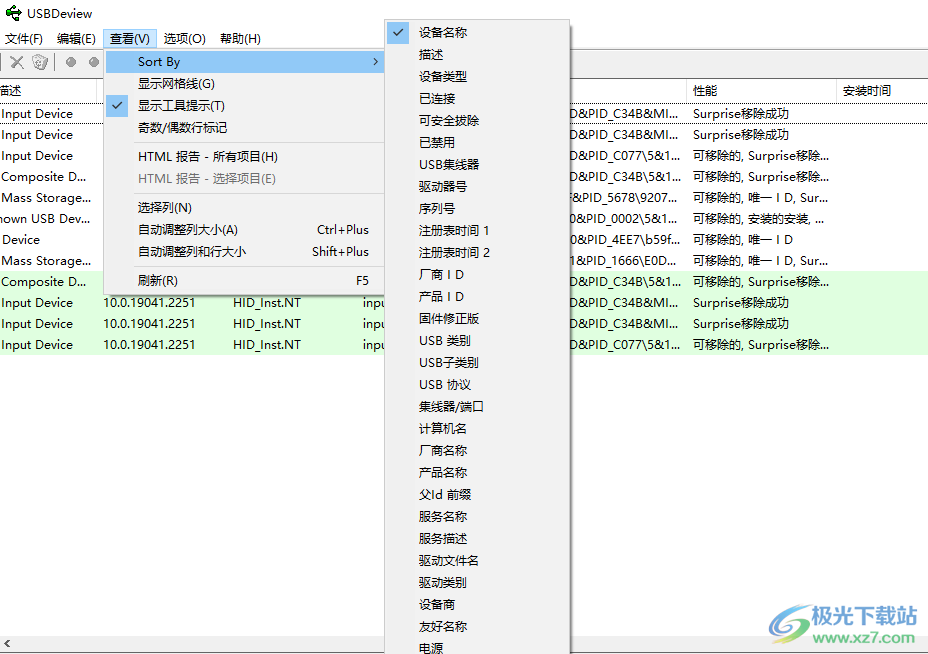Click the trash-can toolbar icon
This screenshot has width=928, height=654.
pyautogui.click(x=40, y=61)
